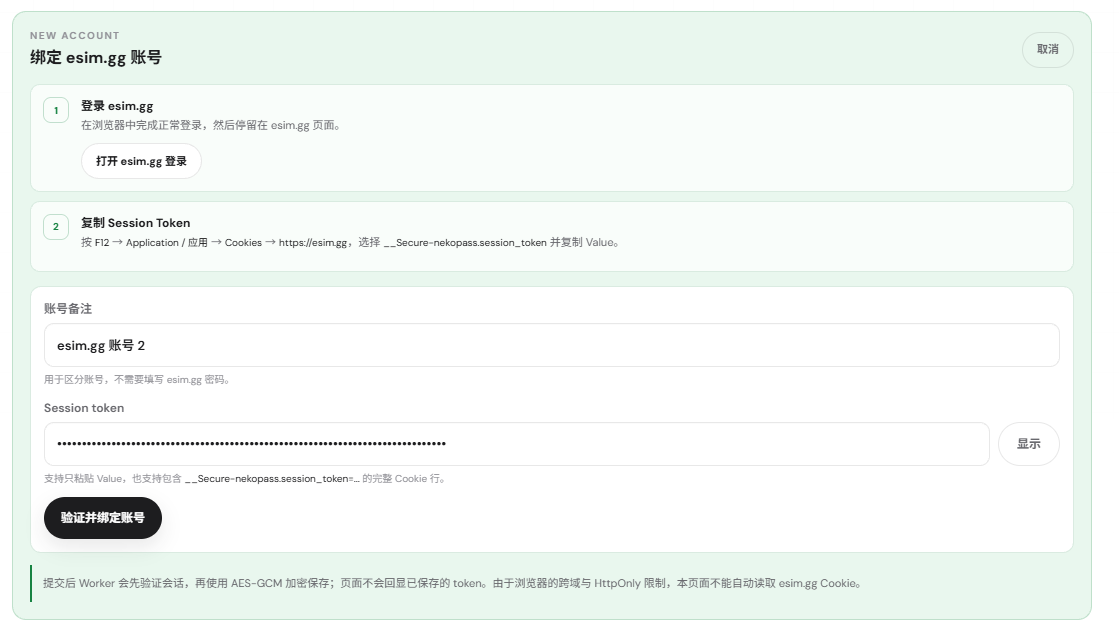Viewport: 1119px width, 633px height.
Task: Click the F12 → Application cookie instruction text
Action: (x=350, y=243)
